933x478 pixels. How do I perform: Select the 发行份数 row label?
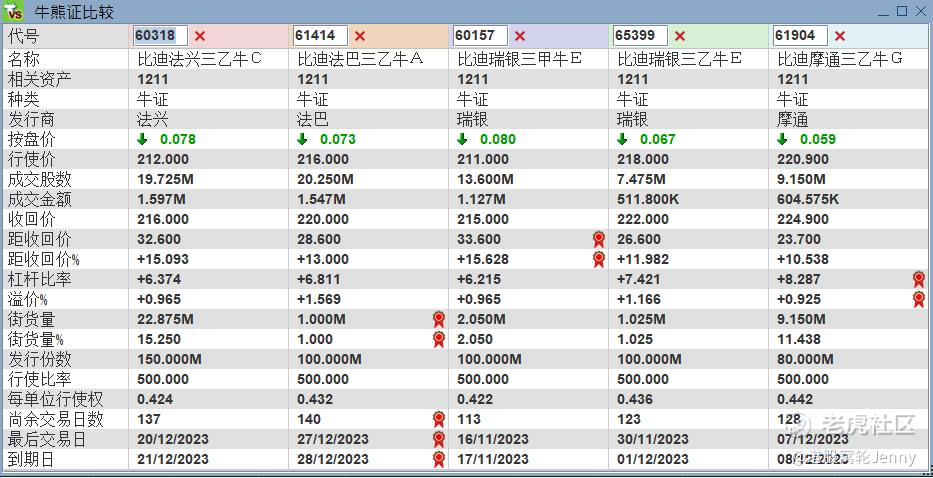[x=39, y=360]
